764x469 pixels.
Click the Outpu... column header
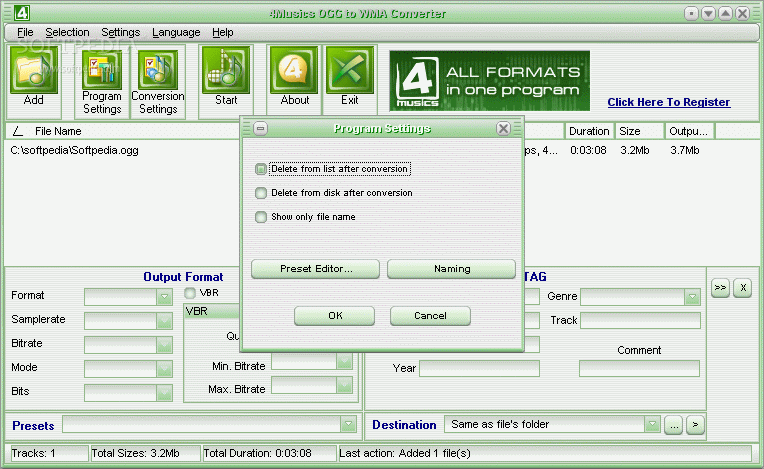(689, 131)
